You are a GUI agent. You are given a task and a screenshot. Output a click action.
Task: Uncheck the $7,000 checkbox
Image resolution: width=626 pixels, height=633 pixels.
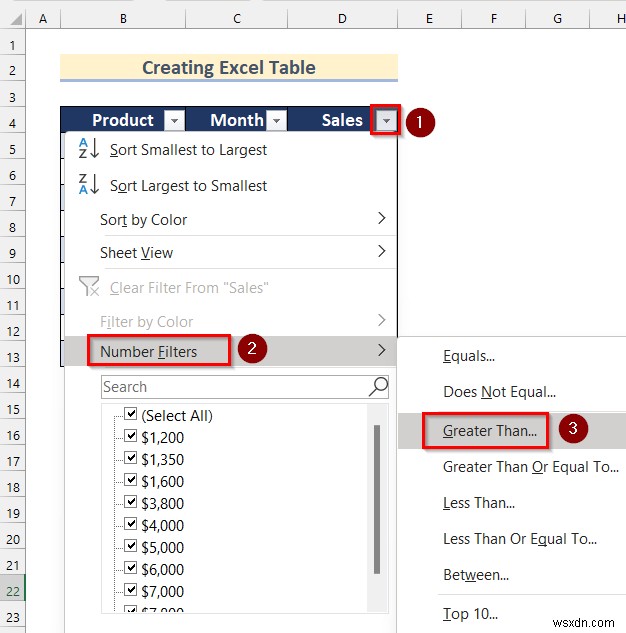tap(130, 590)
